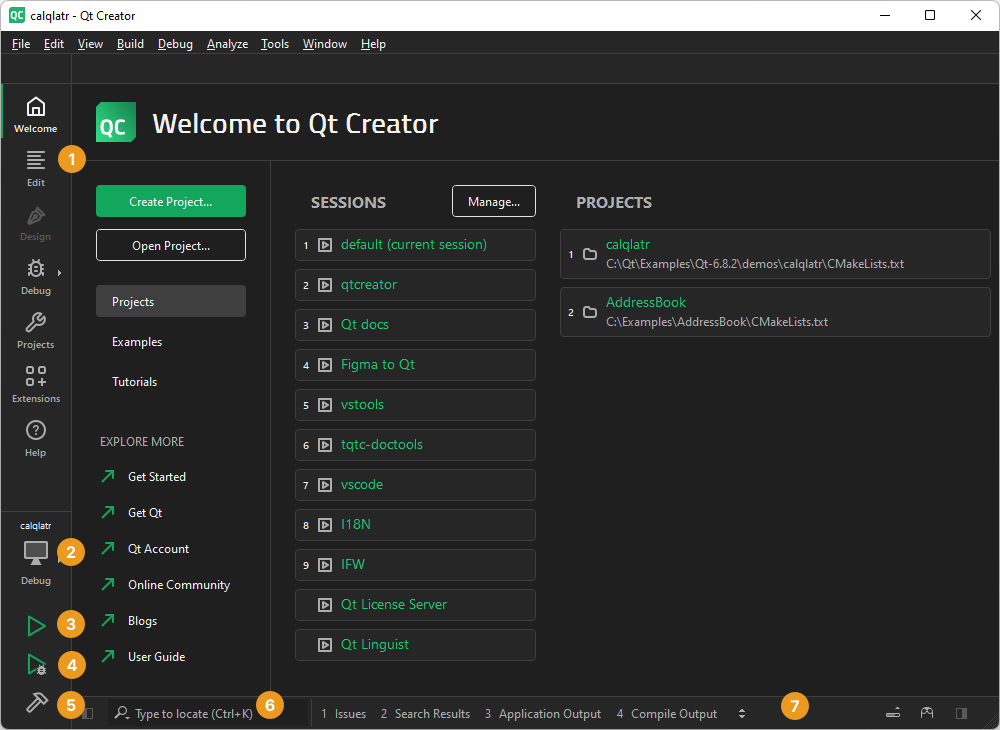Screen dimensions: 1000x730
Task: Open the Search Results output pane
Action: click(x=425, y=713)
